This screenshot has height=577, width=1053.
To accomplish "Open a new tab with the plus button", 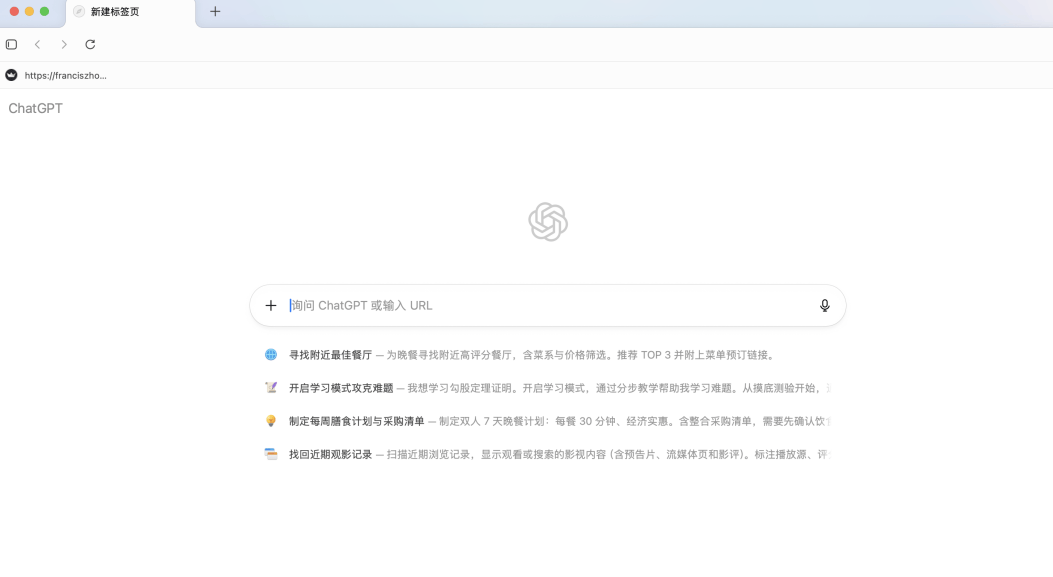I will tap(215, 12).
